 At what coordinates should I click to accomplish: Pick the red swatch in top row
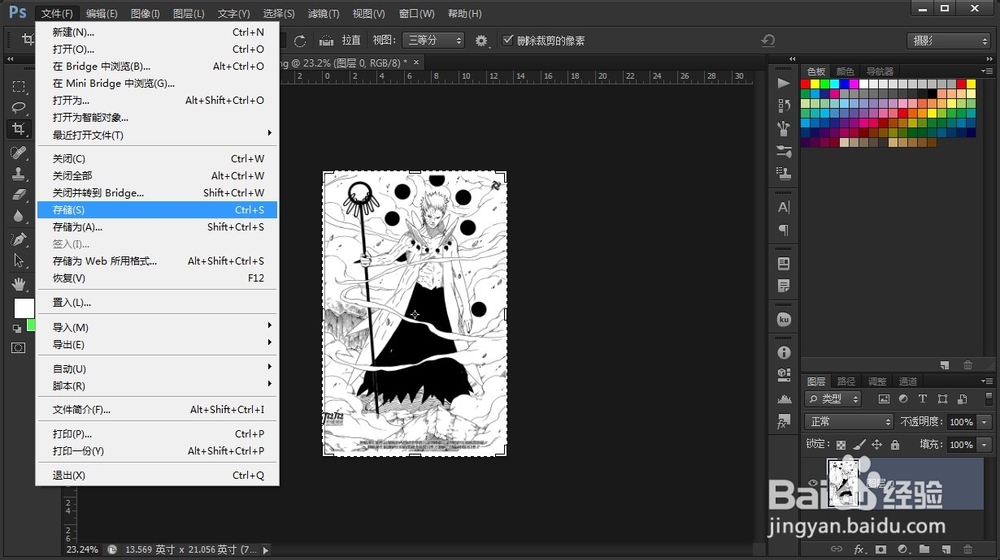click(x=805, y=84)
